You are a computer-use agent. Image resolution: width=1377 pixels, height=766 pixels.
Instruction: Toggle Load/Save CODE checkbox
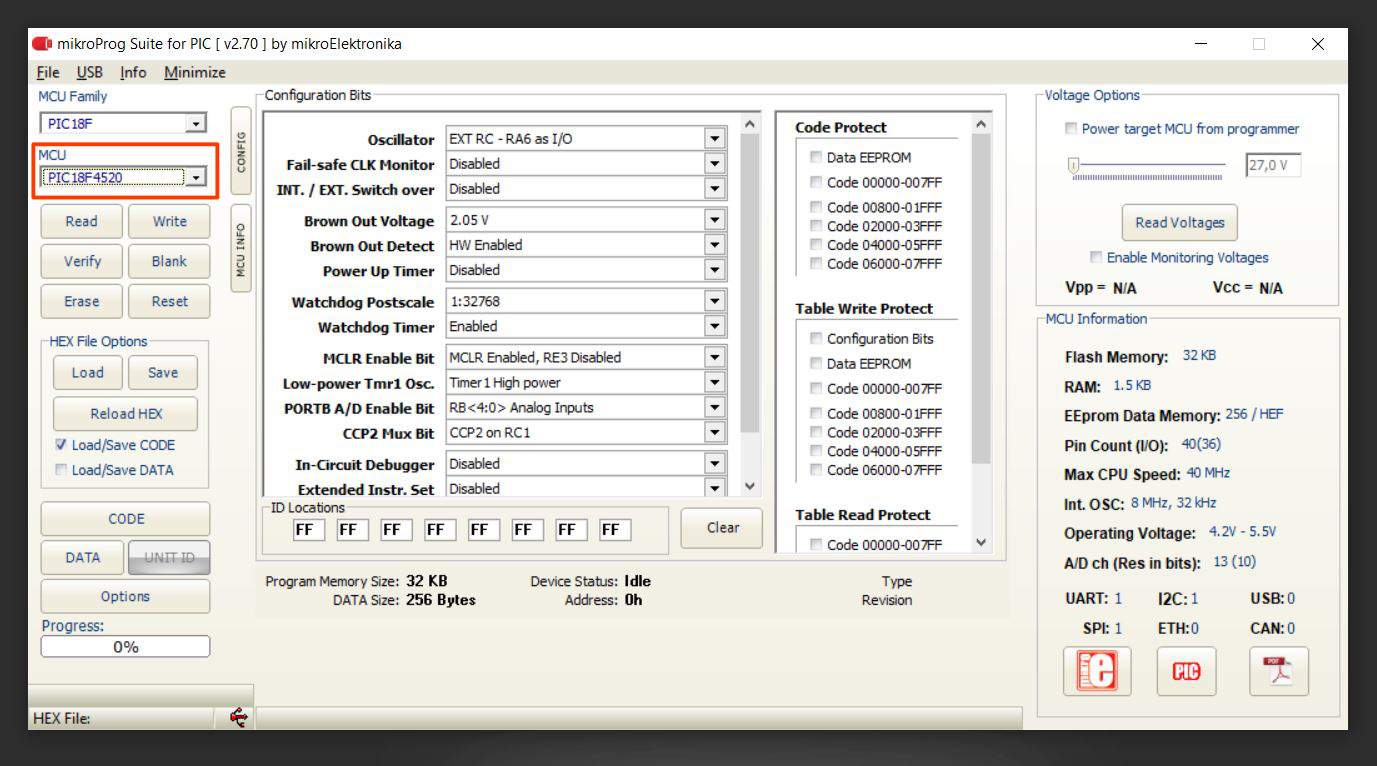coord(62,445)
